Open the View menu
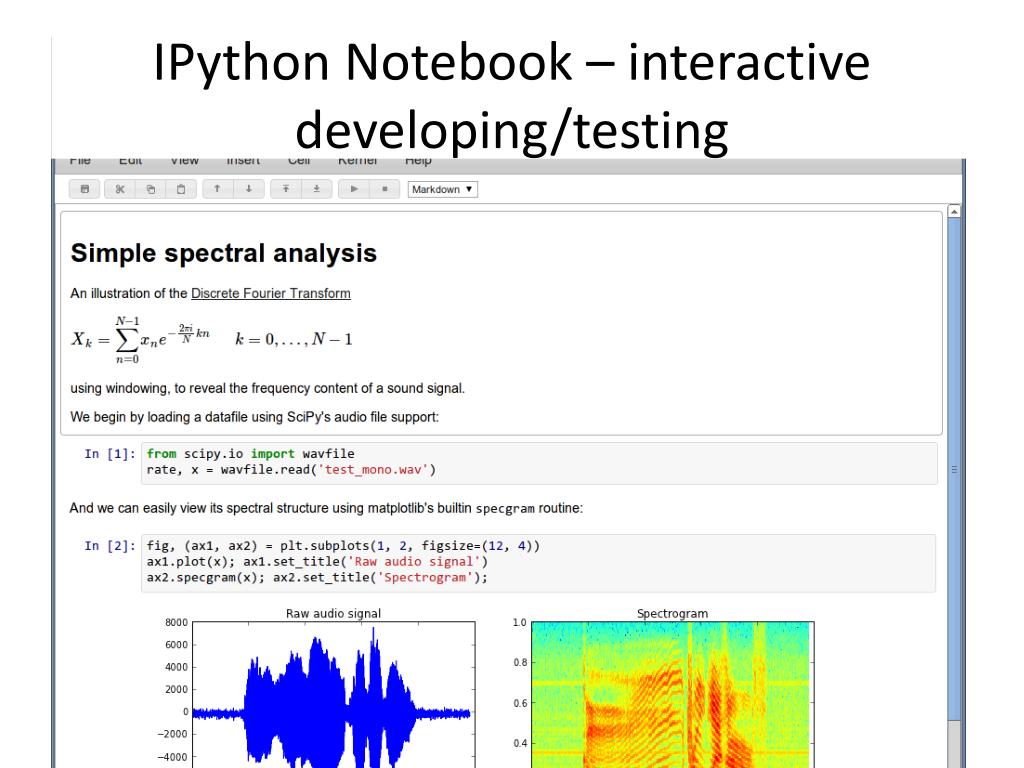Viewport: 1024px width, 768px height. pos(184,161)
